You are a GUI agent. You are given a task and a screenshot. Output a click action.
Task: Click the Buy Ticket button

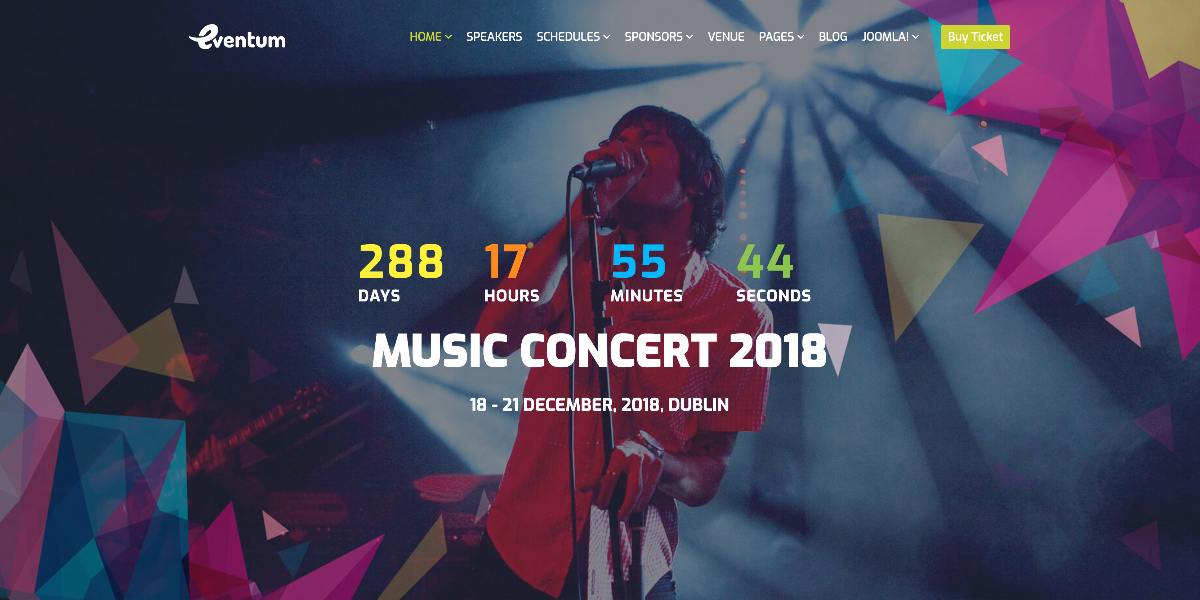click(975, 37)
